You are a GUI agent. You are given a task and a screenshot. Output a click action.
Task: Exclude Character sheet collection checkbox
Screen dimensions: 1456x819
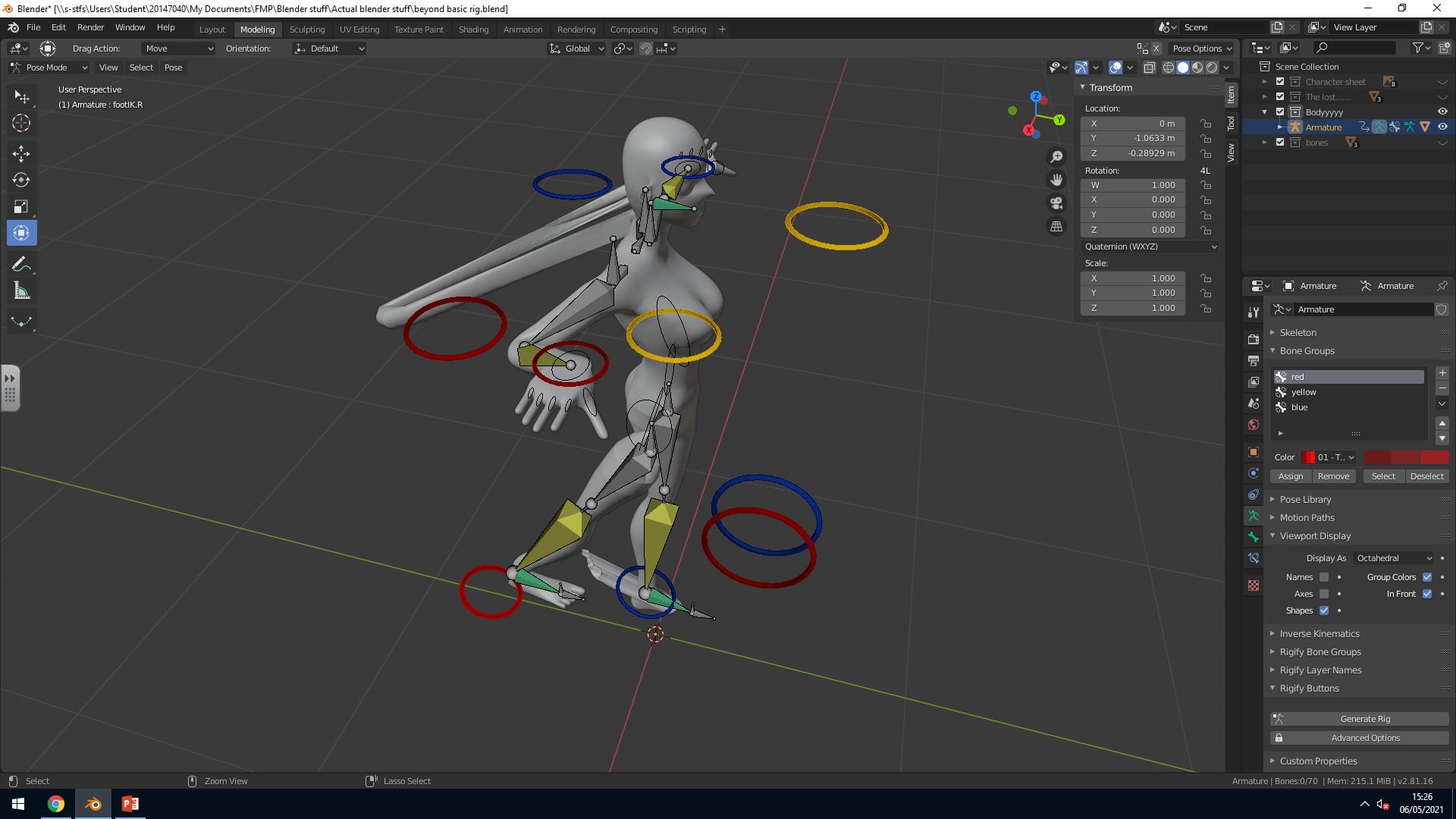(x=1280, y=81)
